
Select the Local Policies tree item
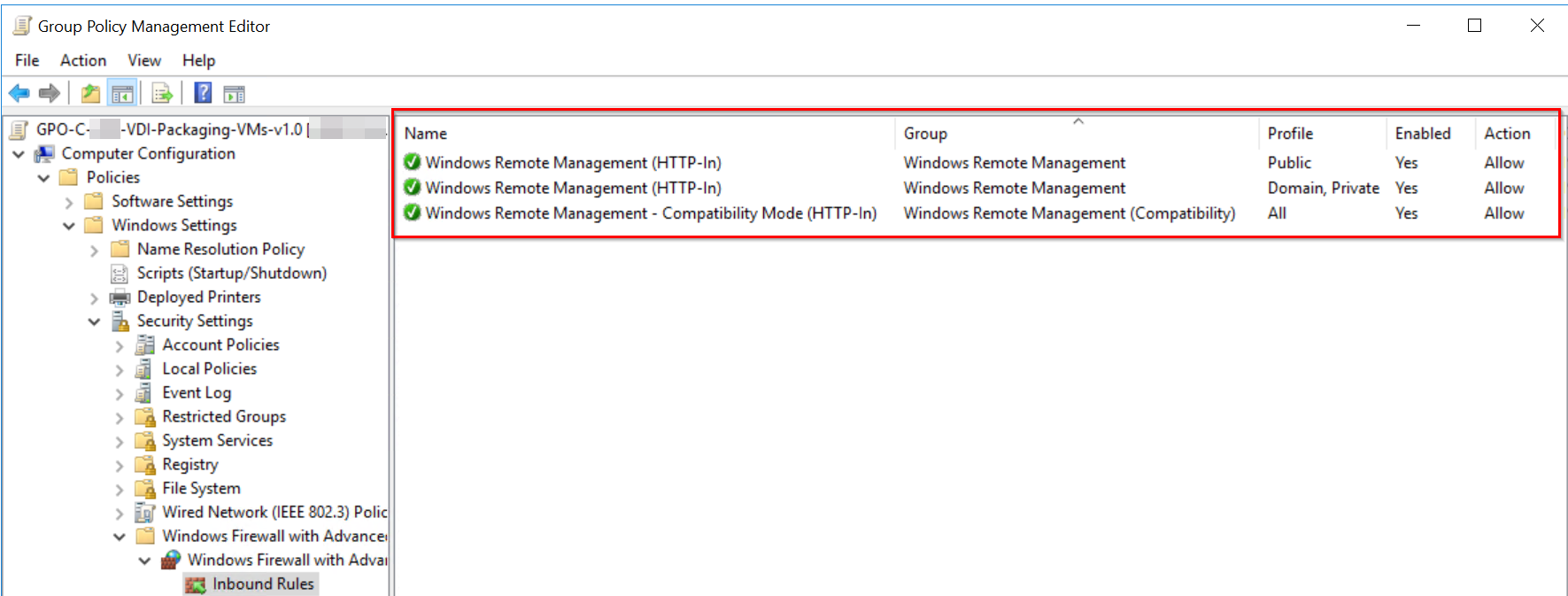tap(210, 369)
